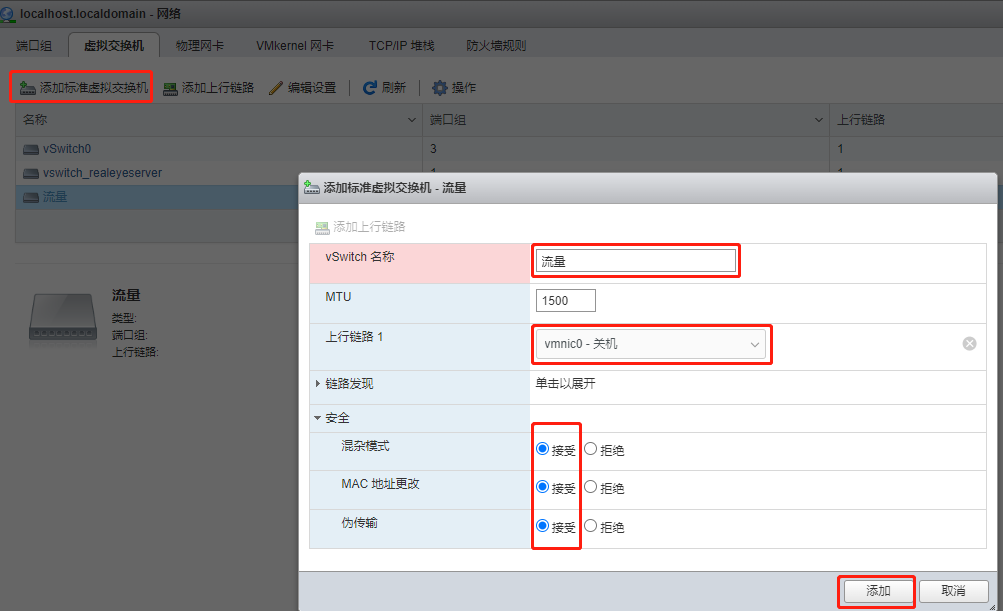This screenshot has width=1003, height=611.
Task: Click the 流量 row switch icon
Action: pos(31,197)
